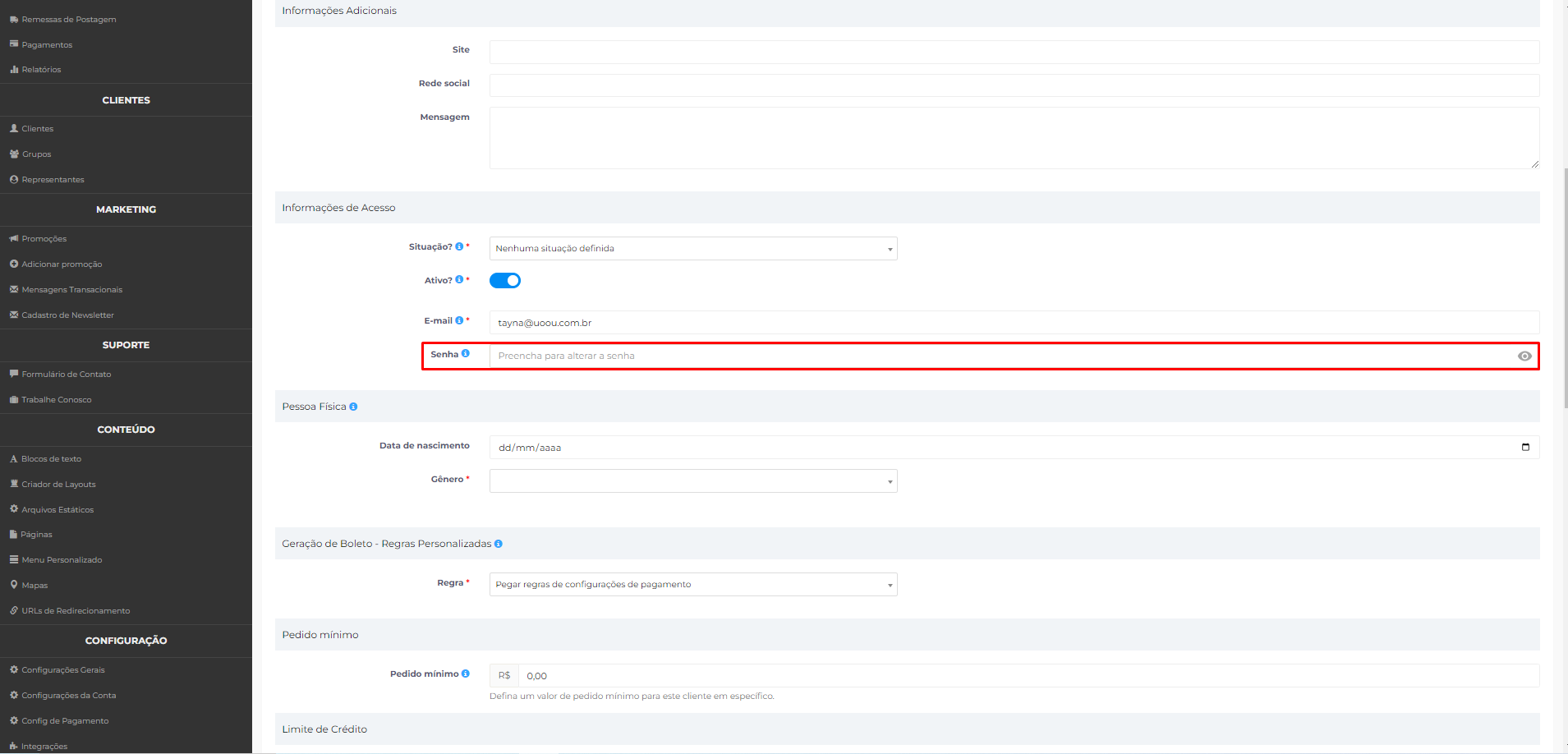Open Config de Pagamento menu item

[65, 720]
